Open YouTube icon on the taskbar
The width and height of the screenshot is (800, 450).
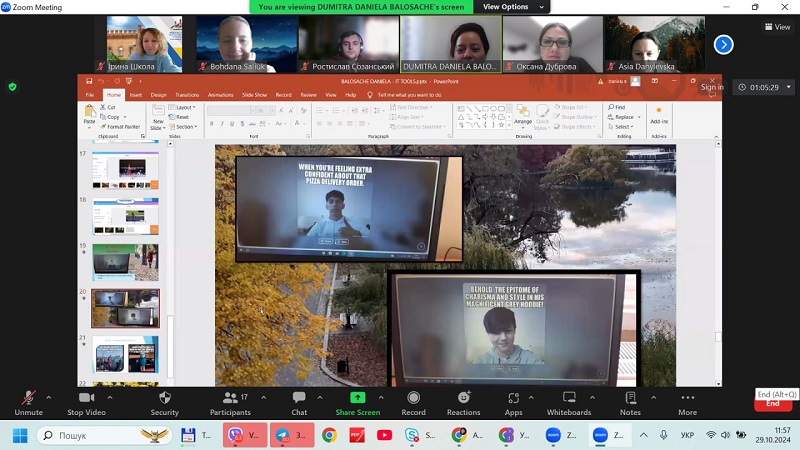pos(384,435)
